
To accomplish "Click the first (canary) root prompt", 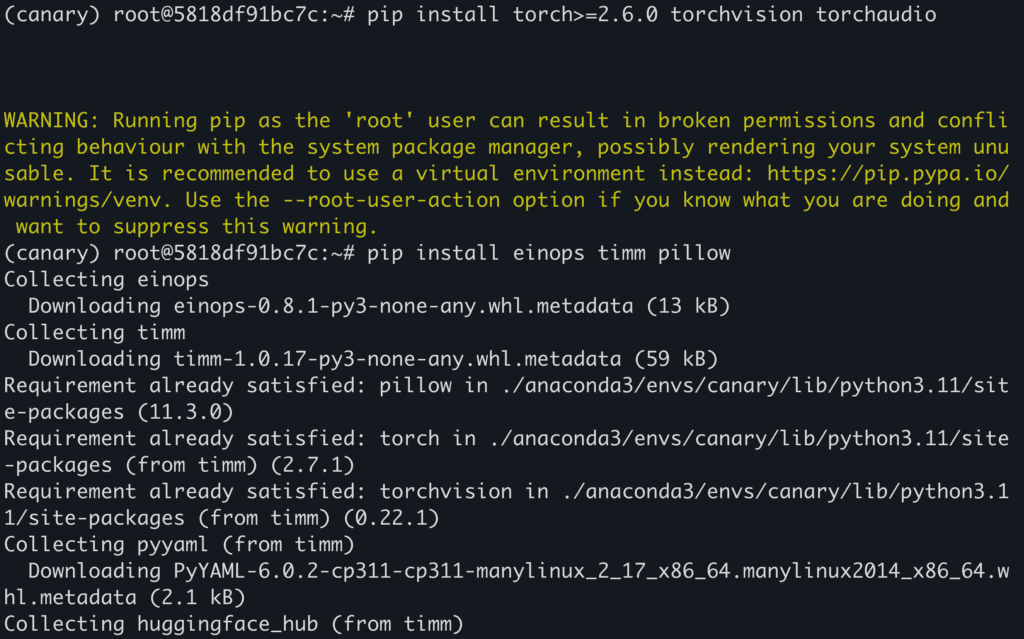I will [x=179, y=14].
